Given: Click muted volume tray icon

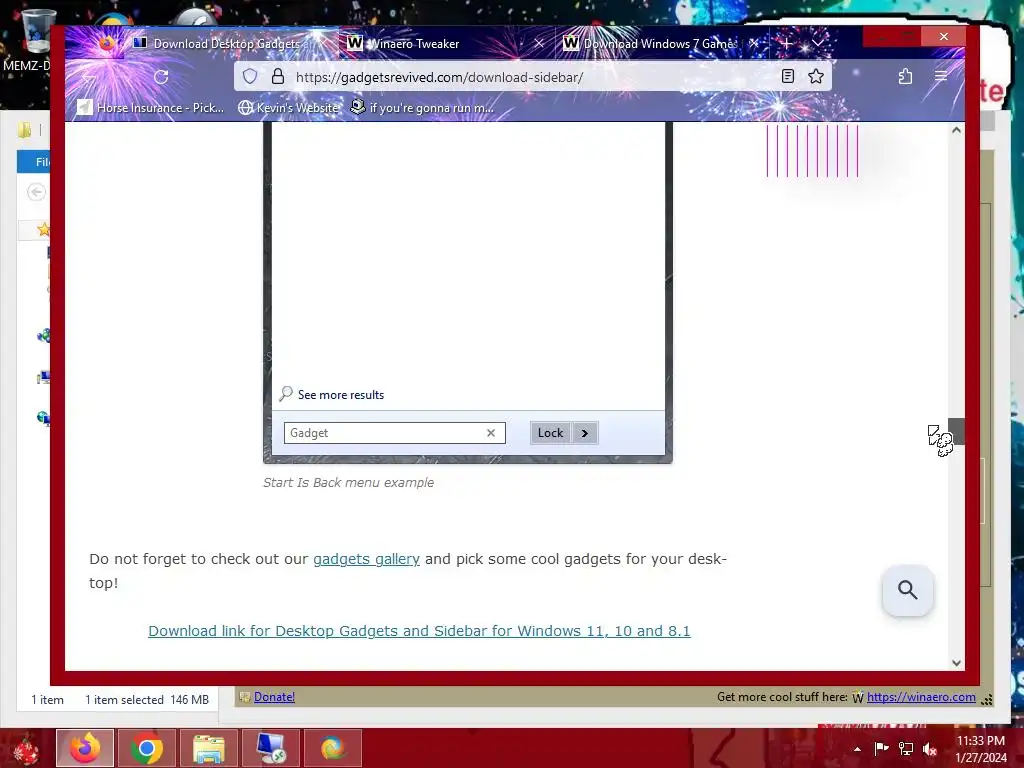Looking at the screenshot, I should click(x=930, y=749).
